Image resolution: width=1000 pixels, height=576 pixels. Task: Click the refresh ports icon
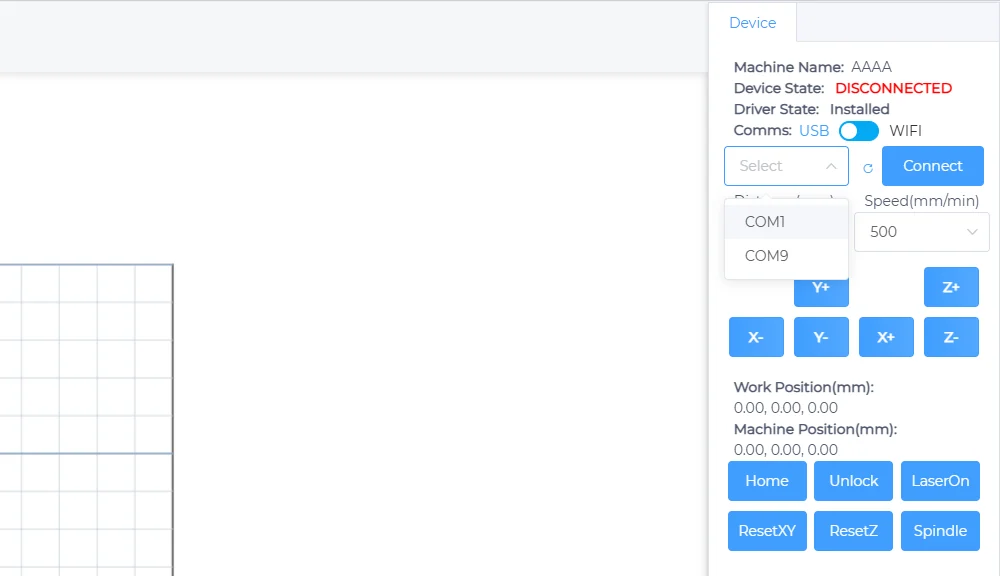[x=868, y=168]
